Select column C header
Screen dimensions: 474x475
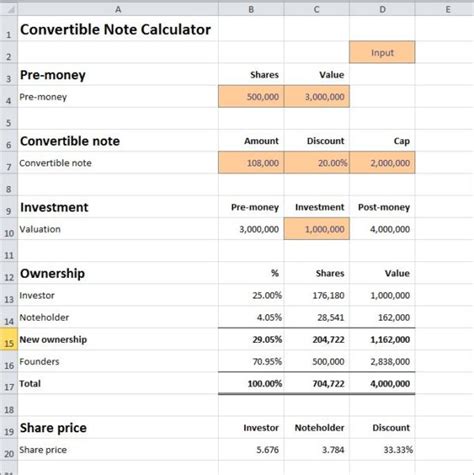pyautogui.click(x=317, y=10)
